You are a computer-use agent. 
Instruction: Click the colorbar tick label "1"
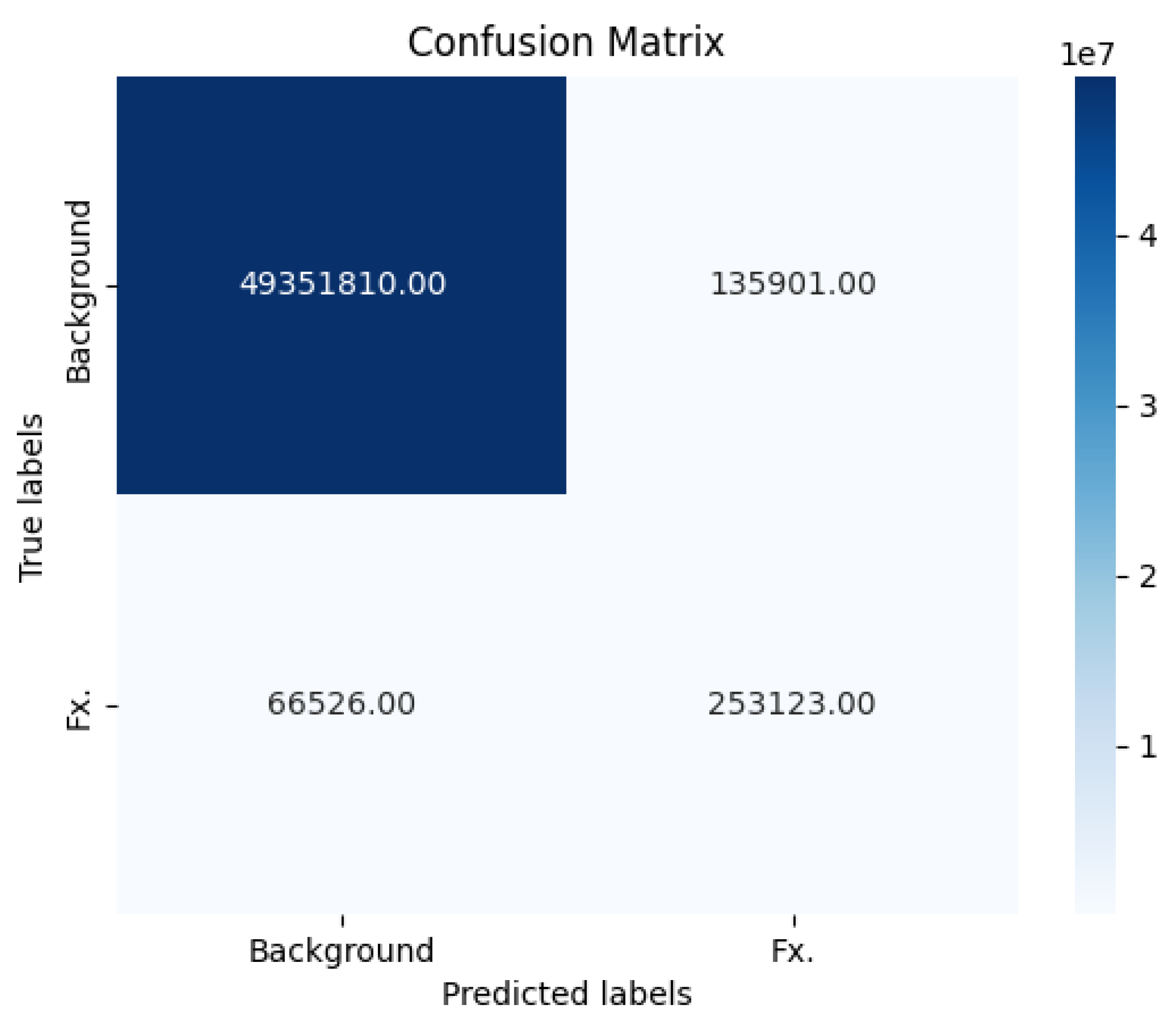click(1147, 746)
